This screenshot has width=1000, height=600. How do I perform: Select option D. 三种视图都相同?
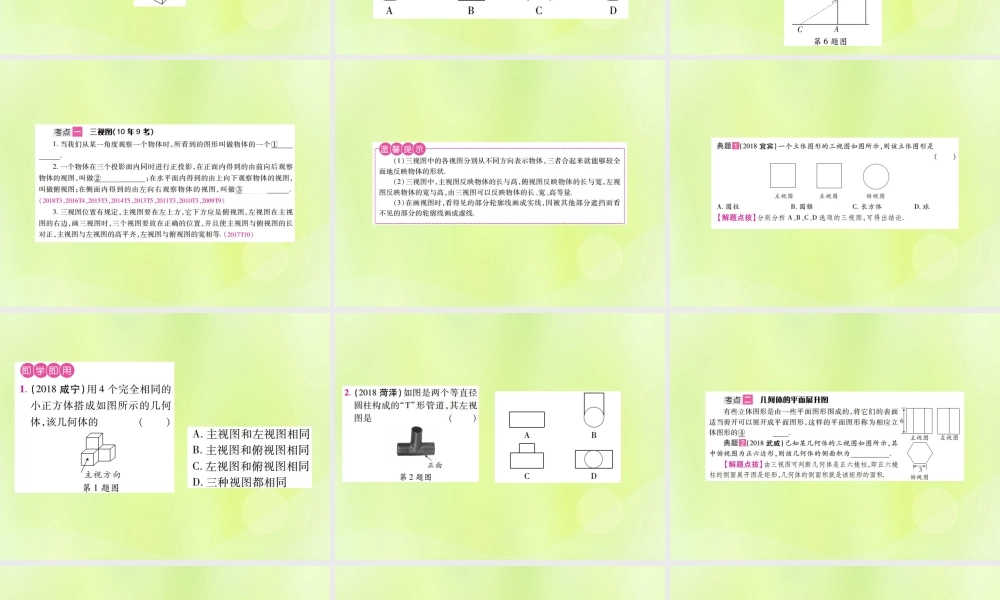(240, 482)
